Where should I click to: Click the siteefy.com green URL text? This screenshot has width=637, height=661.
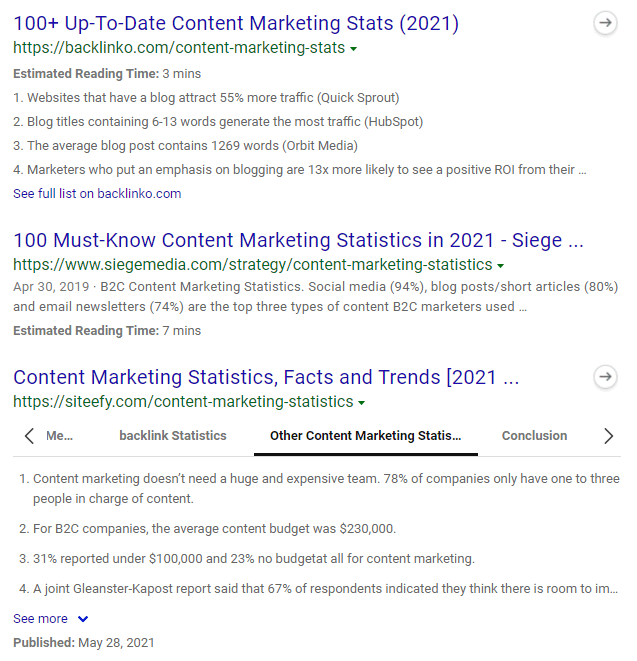(x=183, y=401)
